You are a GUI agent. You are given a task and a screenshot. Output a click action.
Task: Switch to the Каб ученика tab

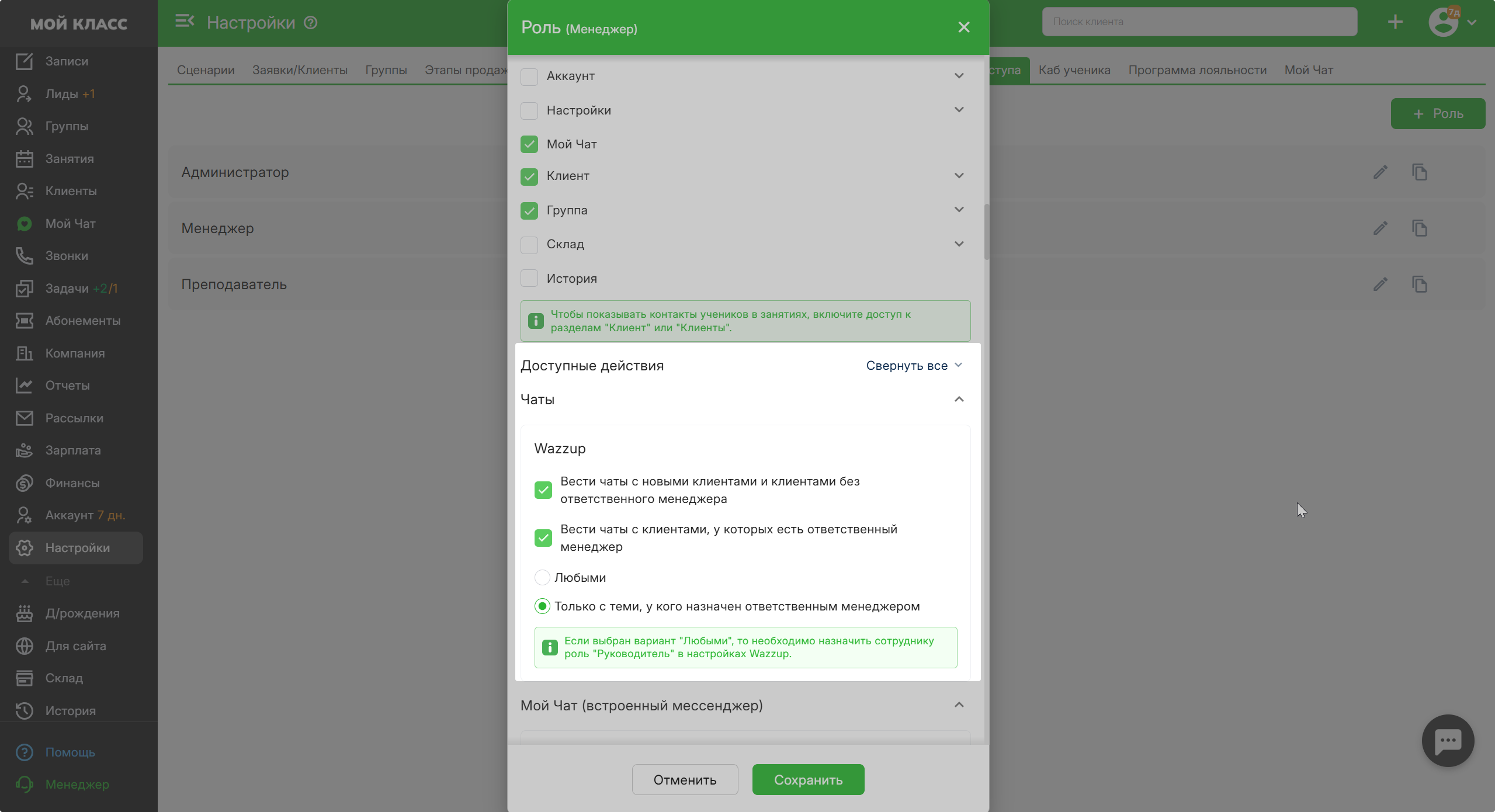[x=1074, y=70]
